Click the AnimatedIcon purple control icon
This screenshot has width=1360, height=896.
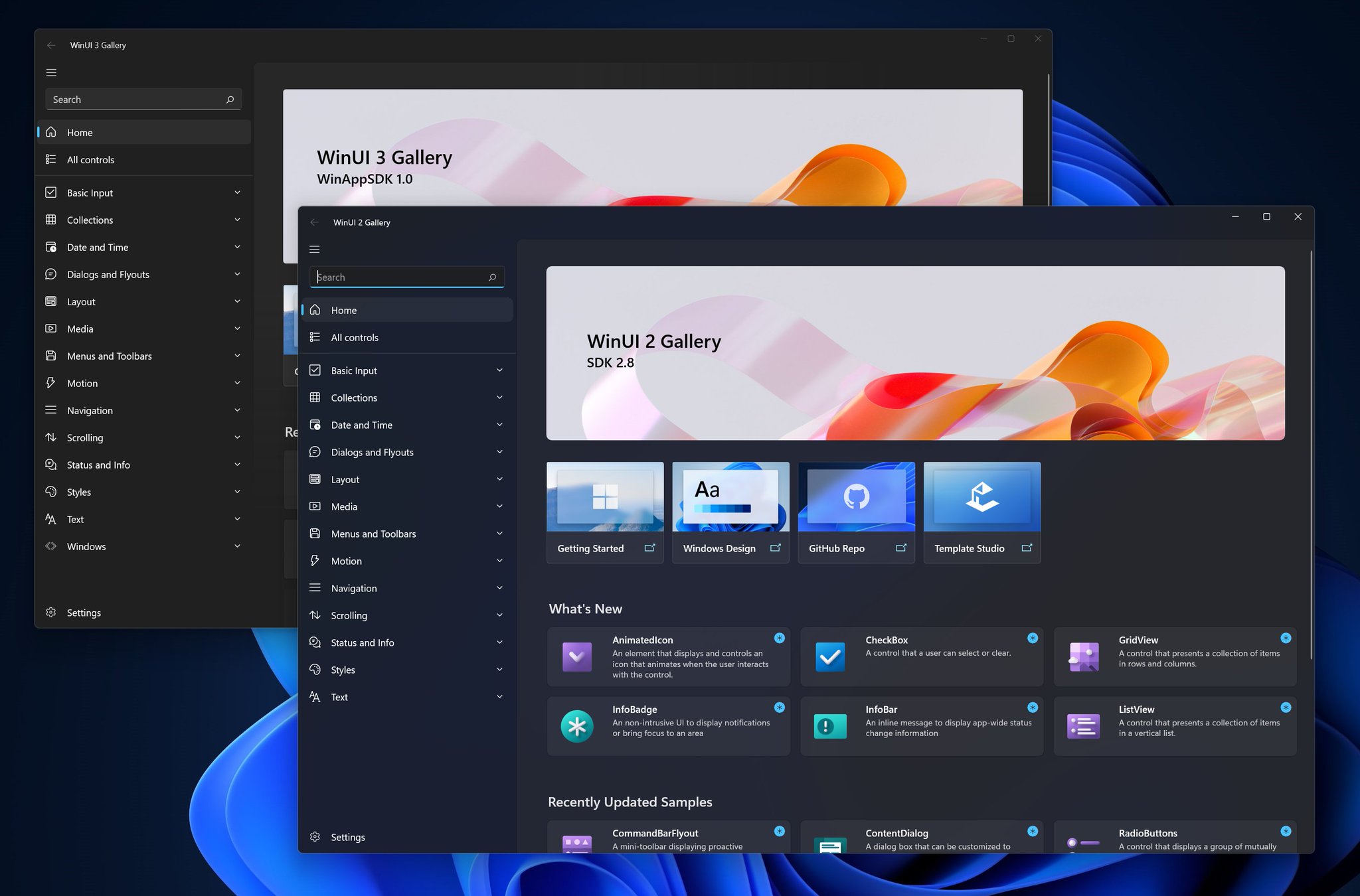[x=576, y=657]
